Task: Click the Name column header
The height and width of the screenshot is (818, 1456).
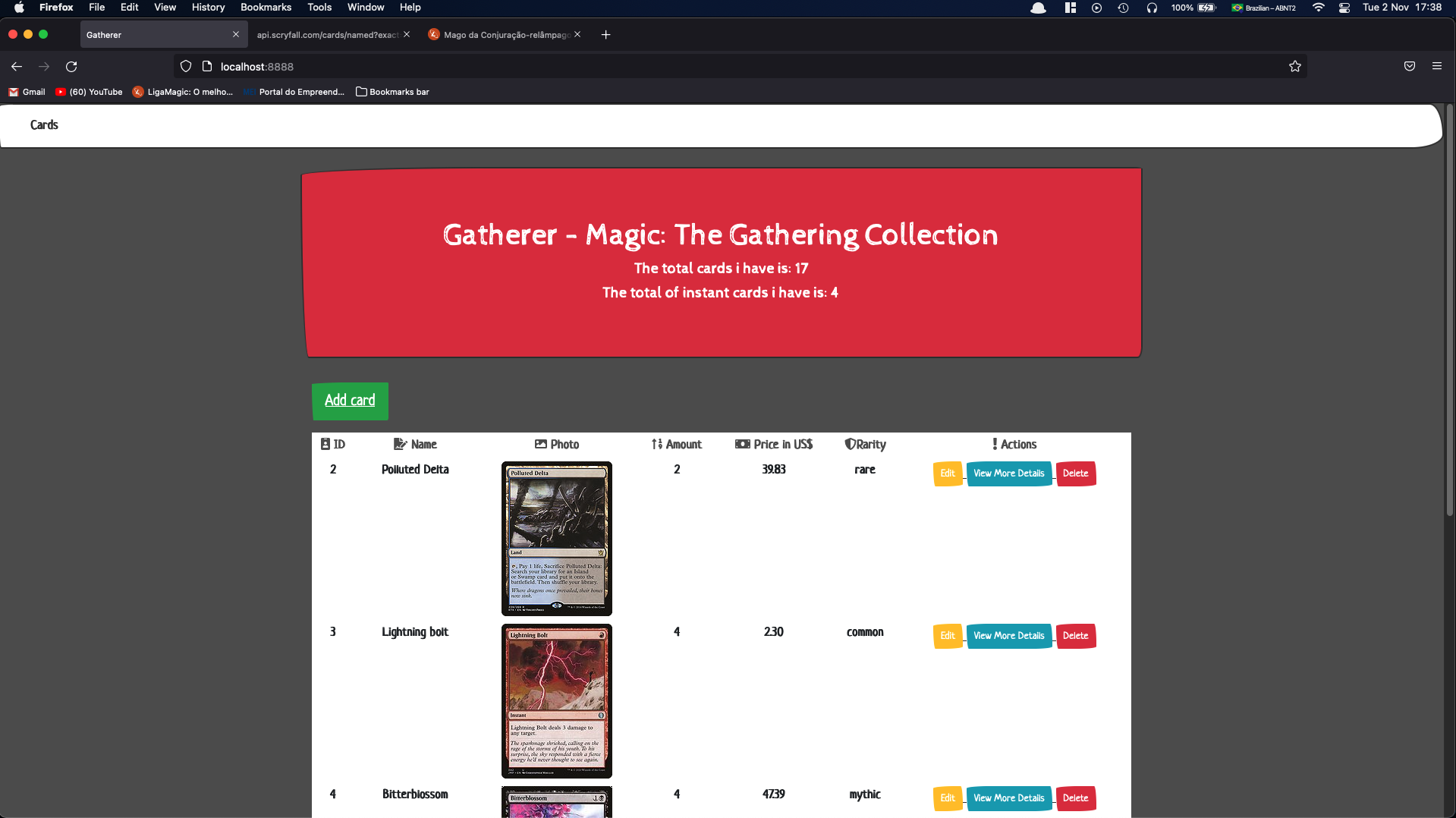Action: point(415,445)
